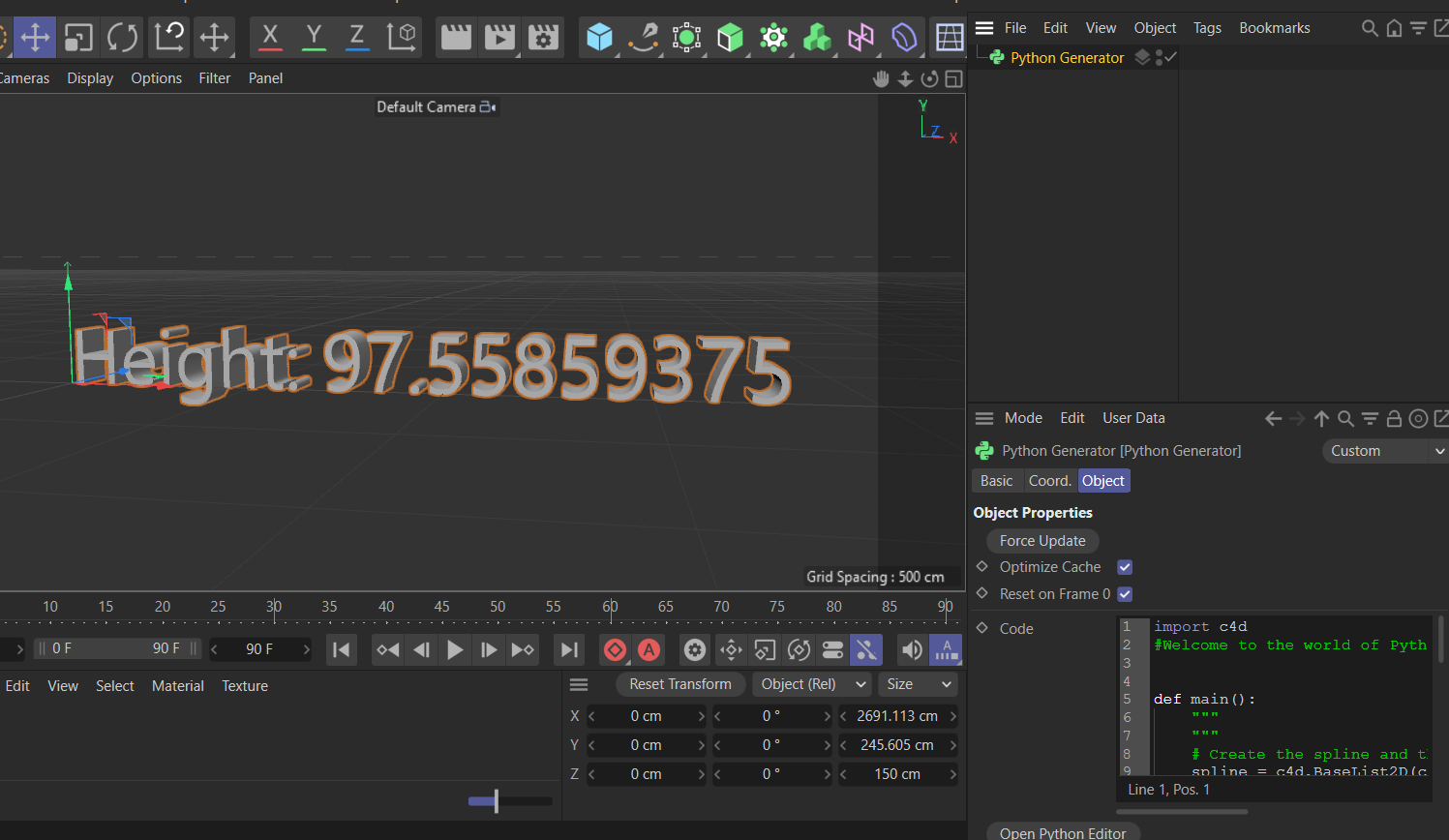The width and height of the screenshot is (1449, 840).
Task: Open Material manager Texture menu
Action: [x=245, y=686]
